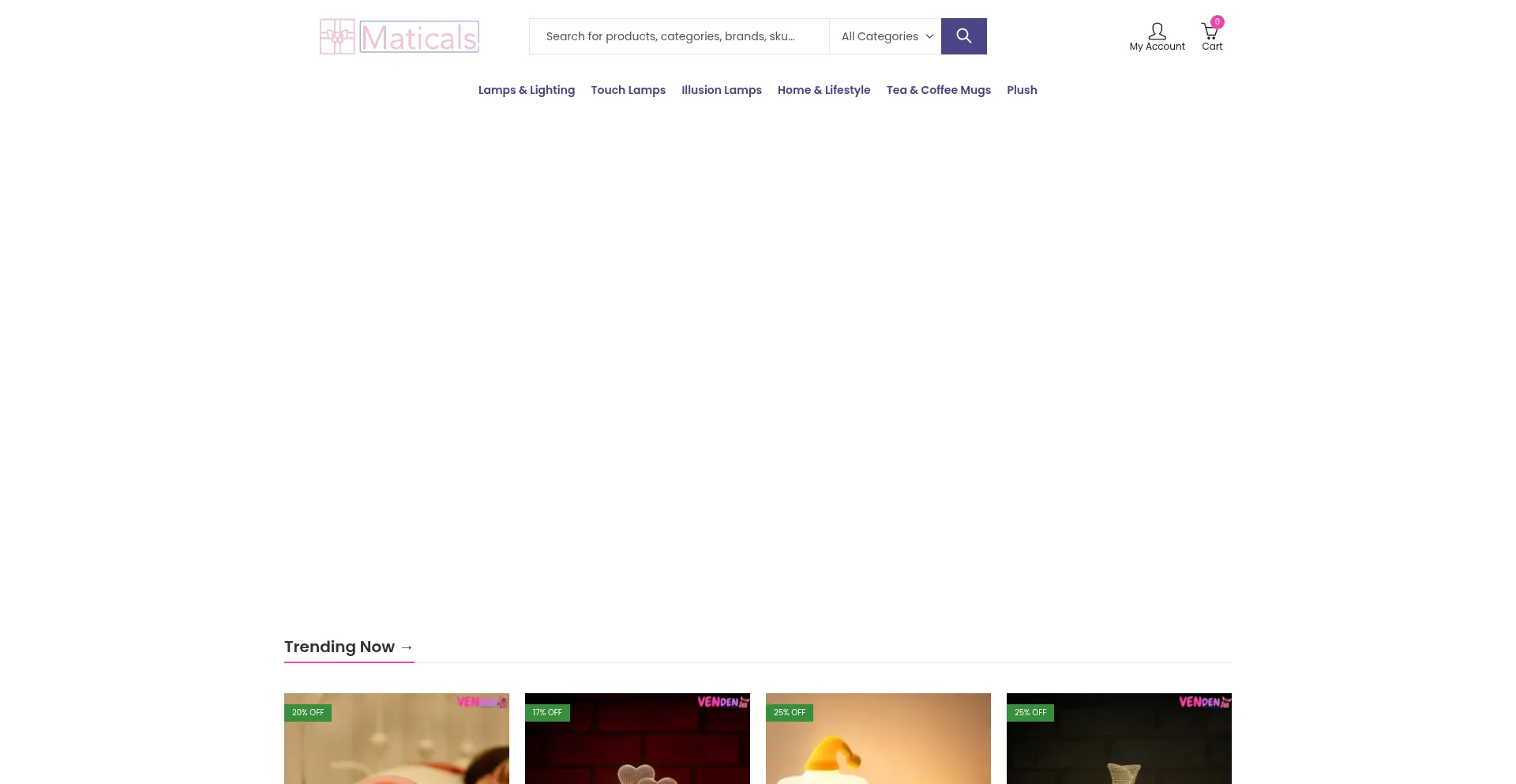Open Lamps & Lighting menu
Screen dimensions: 1516x784
pyautogui.click(x=527, y=90)
